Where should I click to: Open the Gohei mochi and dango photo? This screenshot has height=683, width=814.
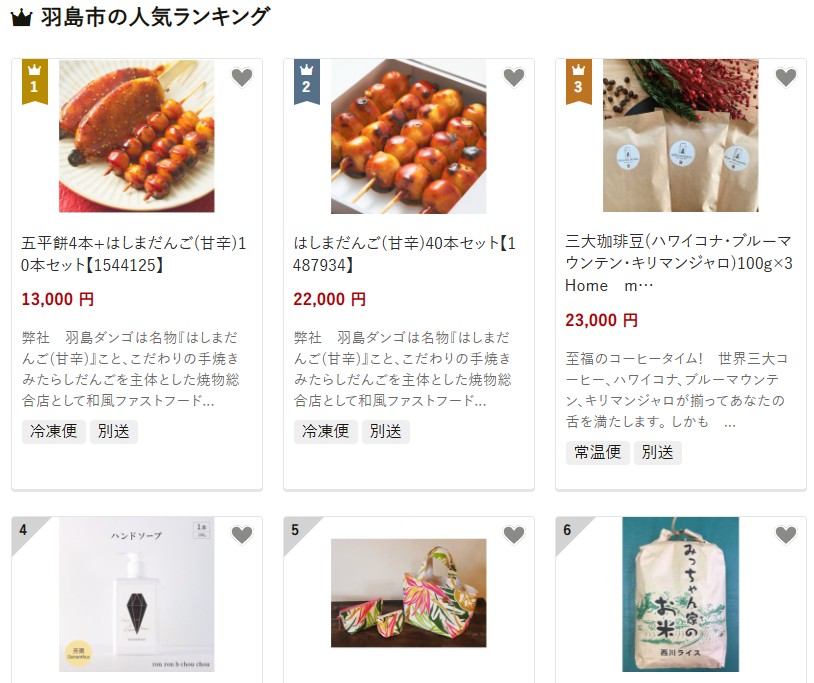(137, 135)
